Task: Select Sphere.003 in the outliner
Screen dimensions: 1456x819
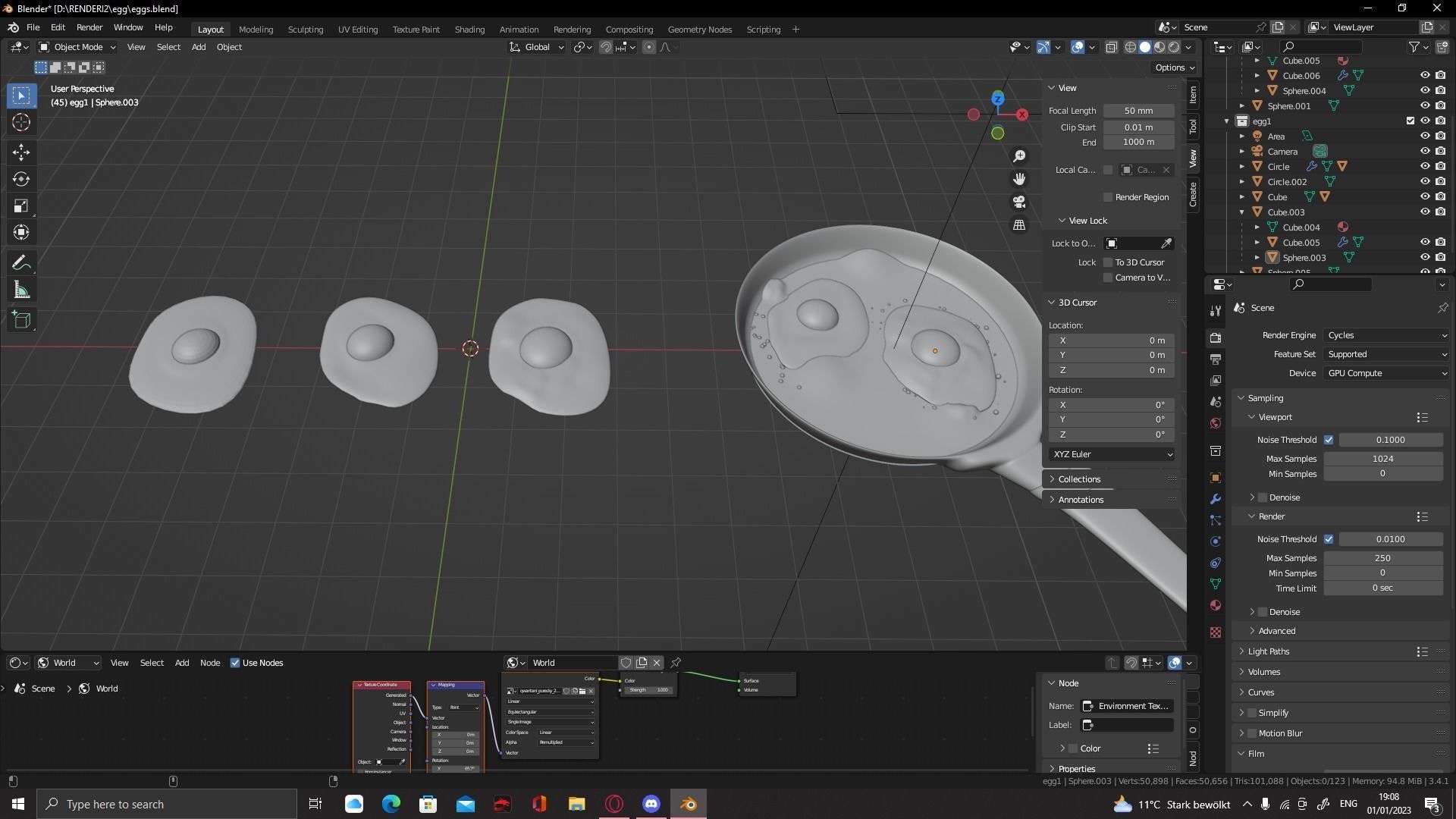Action: [1304, 258]
